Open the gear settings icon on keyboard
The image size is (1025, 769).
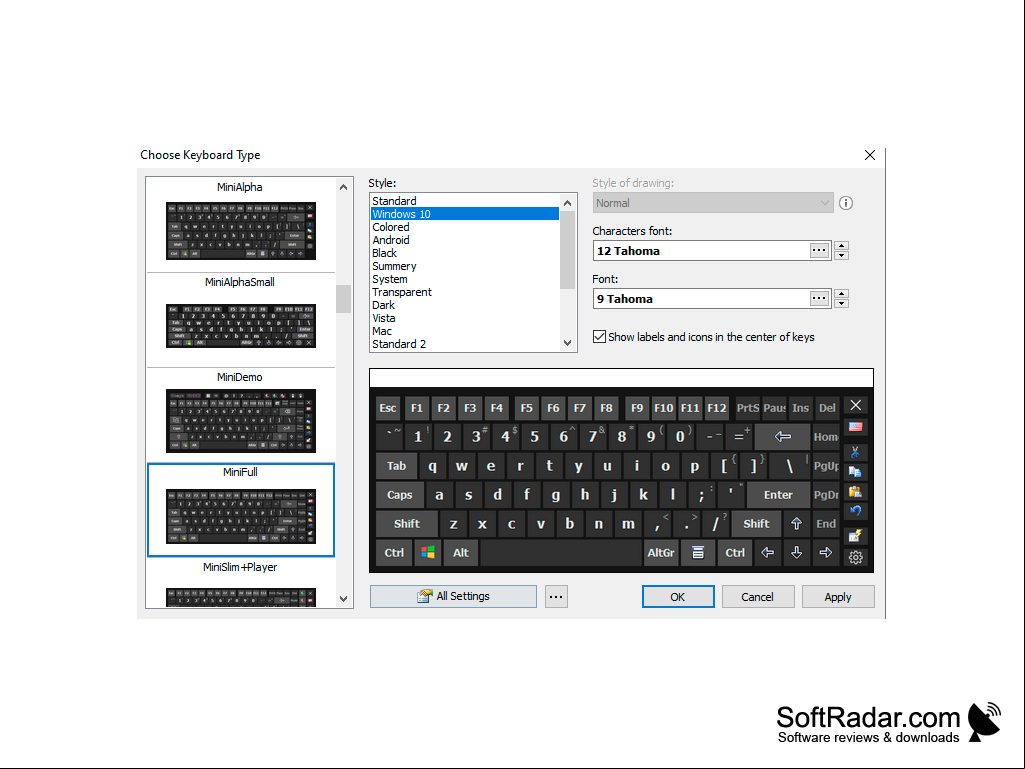855,557
